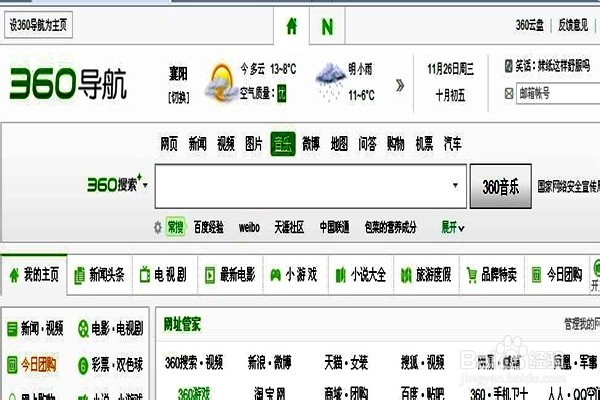The image size is (600, 400).
Task: Expand the 展开 frequent searches list
Action: (x=453, y=228)
